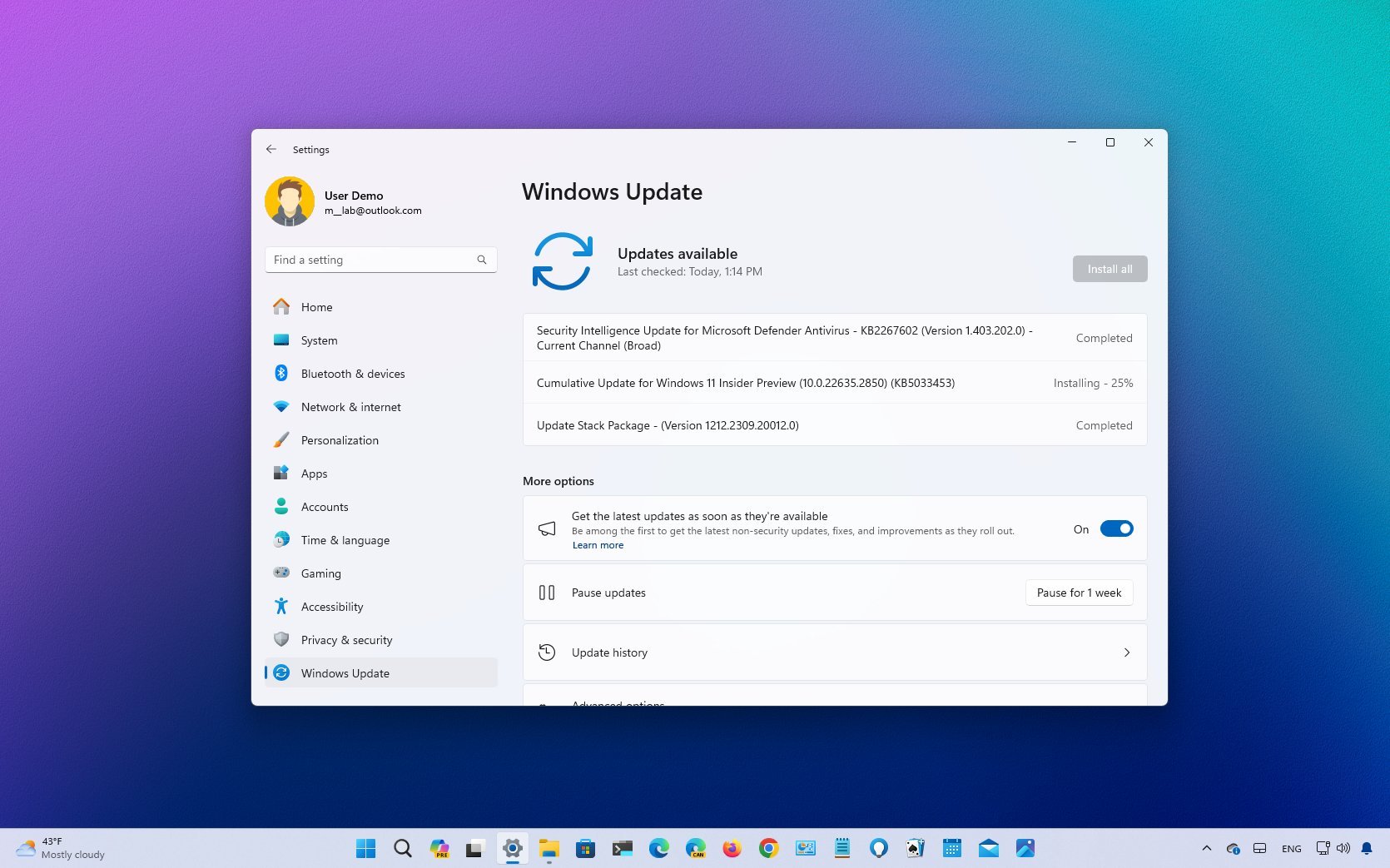Click the Find a setting search field
Viewport: 1390px width, 868px height.
pyautogui.click(x=379, y=259)
